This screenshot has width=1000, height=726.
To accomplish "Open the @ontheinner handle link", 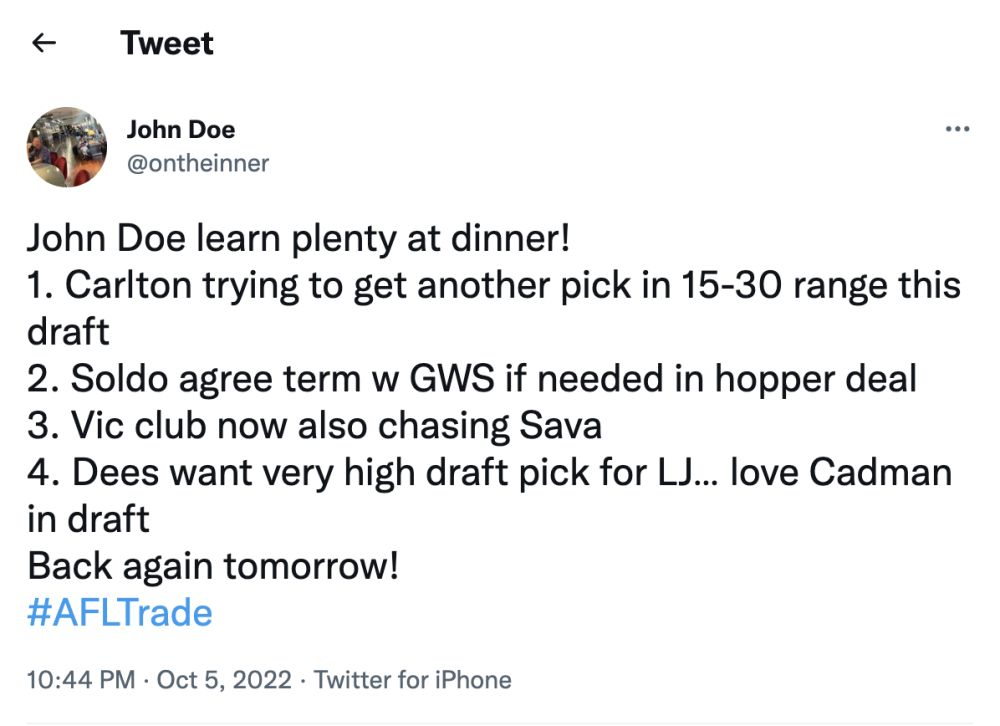I will (x=198, y=163).
